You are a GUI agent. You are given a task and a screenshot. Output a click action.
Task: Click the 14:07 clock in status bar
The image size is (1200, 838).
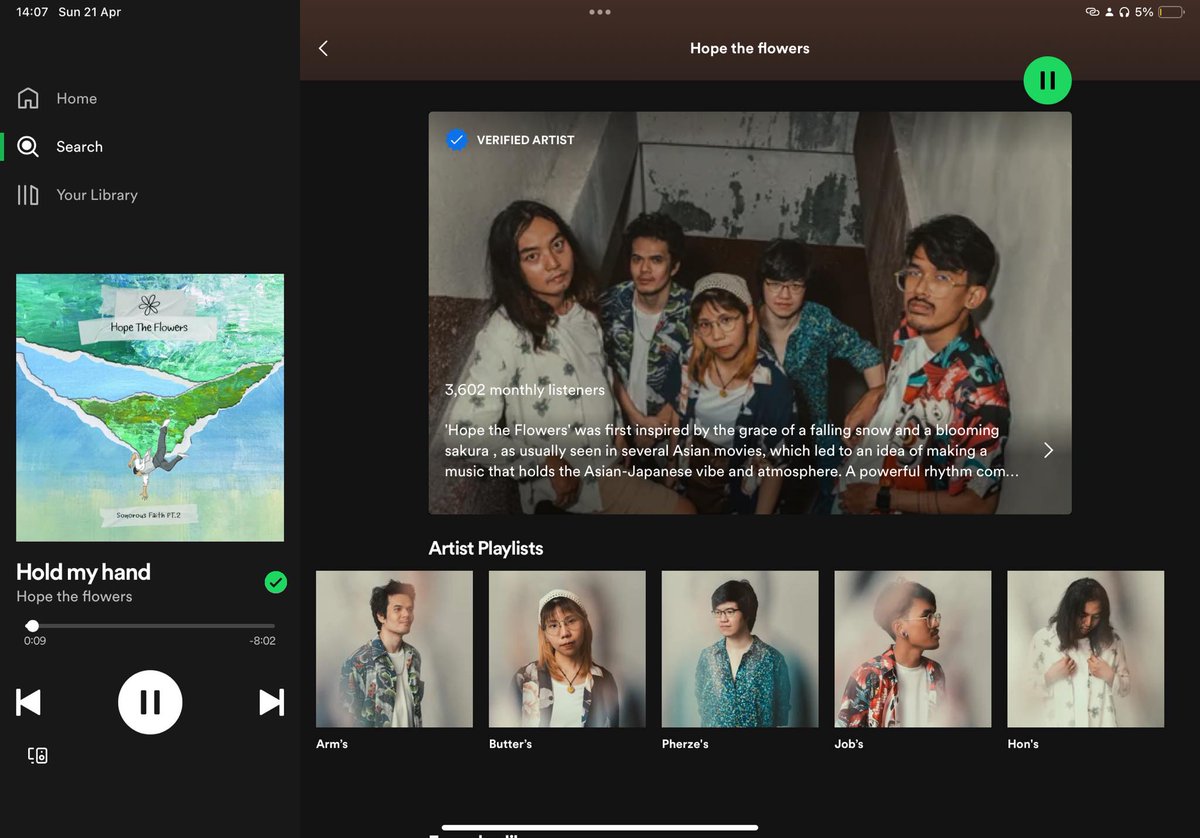(x=32, y=12)
